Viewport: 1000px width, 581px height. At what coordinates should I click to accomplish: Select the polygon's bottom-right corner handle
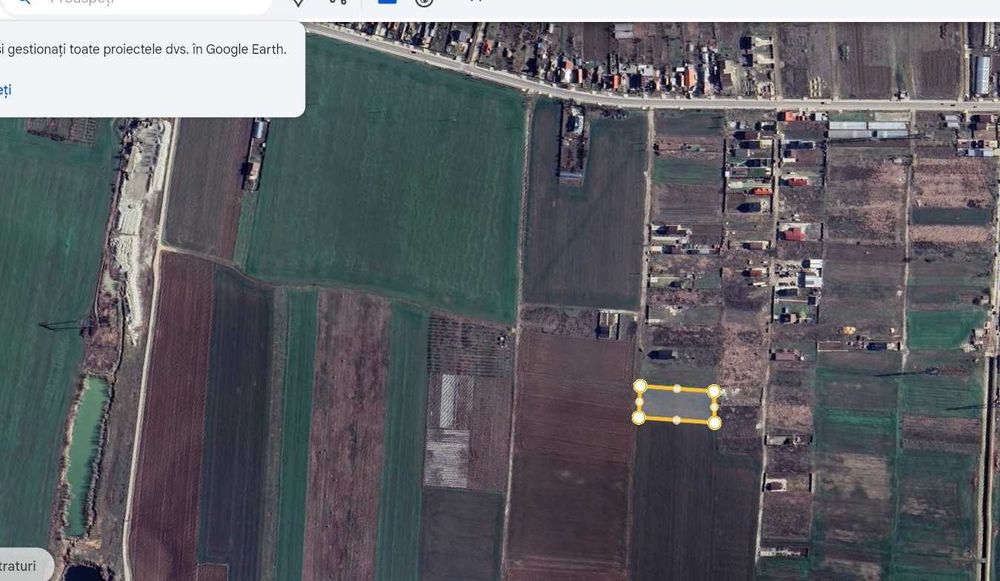tap(714, 422)
